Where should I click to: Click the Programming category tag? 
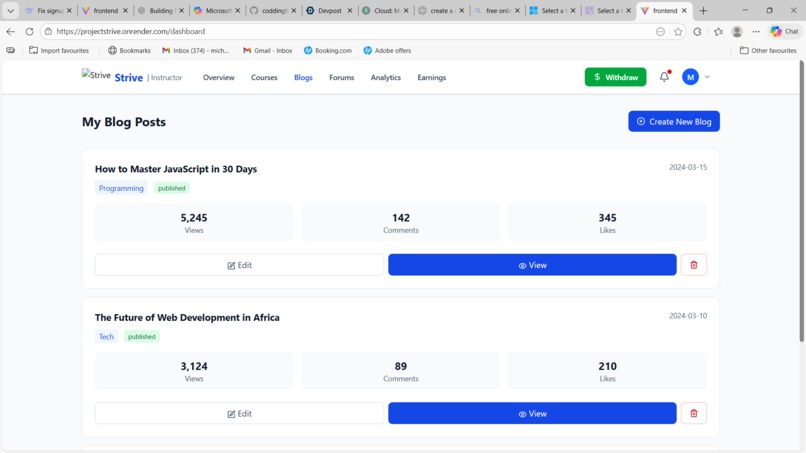pyautogui.click(x=121, y=188)
